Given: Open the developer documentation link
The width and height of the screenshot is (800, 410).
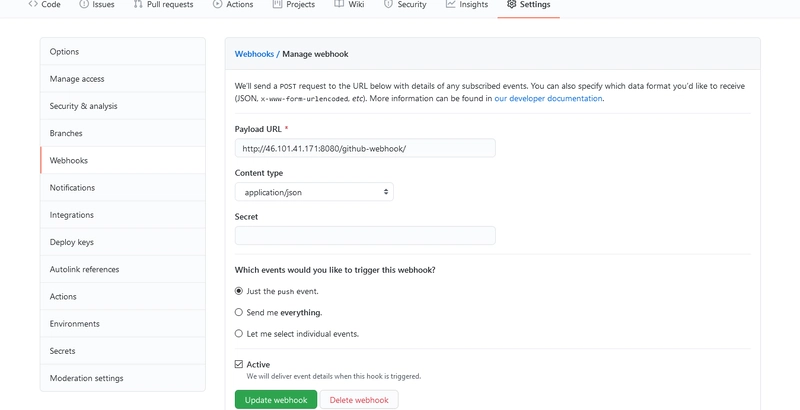Looking at the screenshot, I should pos(548,98).
